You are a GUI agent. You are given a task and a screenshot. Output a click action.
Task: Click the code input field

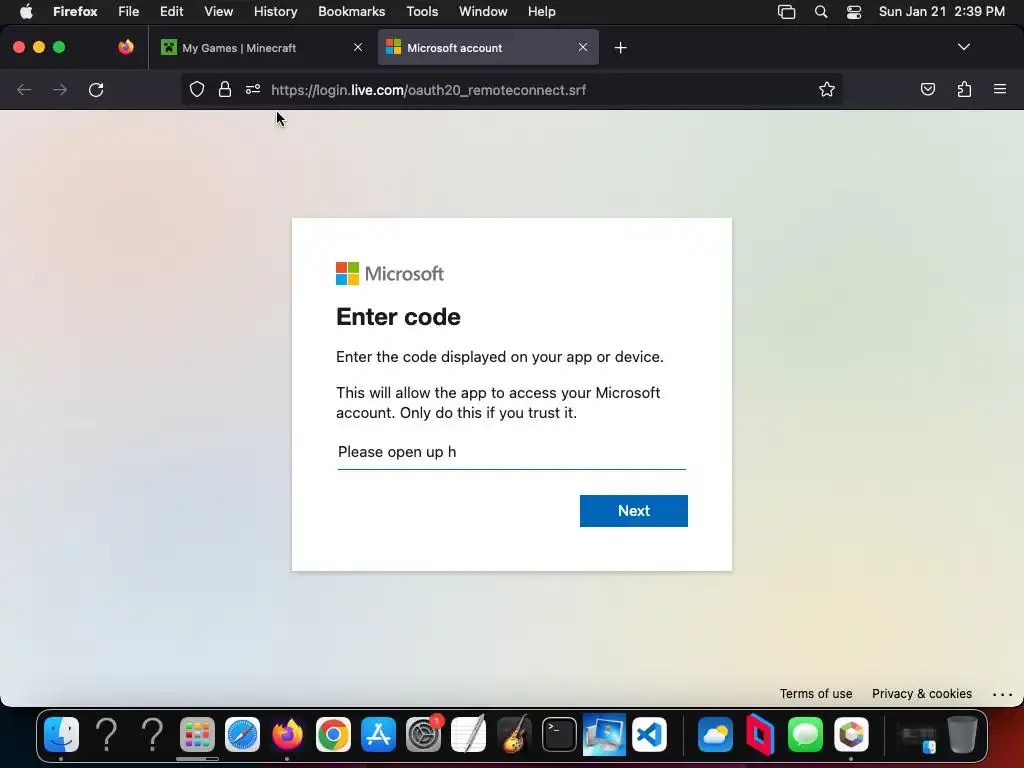click(x=511, y=452)
